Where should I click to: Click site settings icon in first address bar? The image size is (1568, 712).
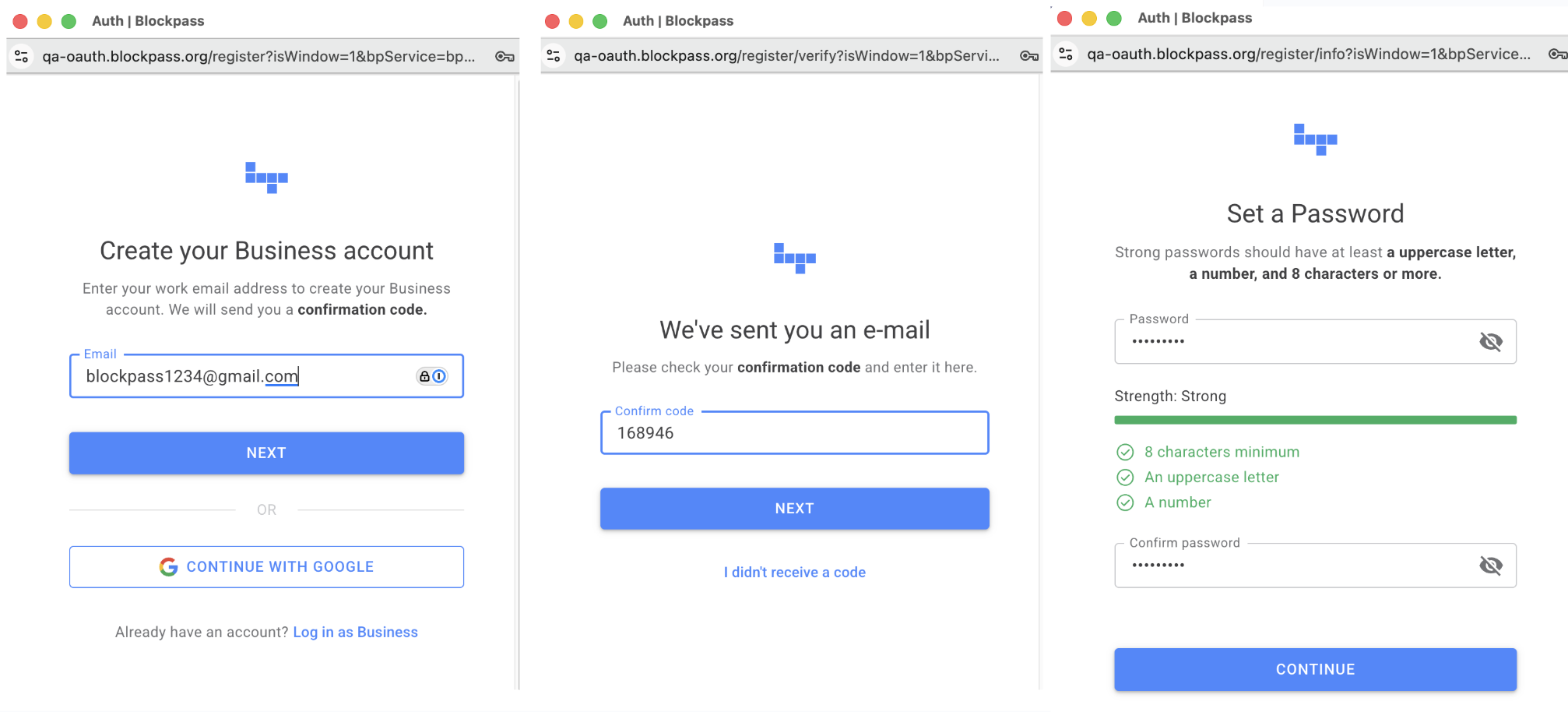point(22,56)
